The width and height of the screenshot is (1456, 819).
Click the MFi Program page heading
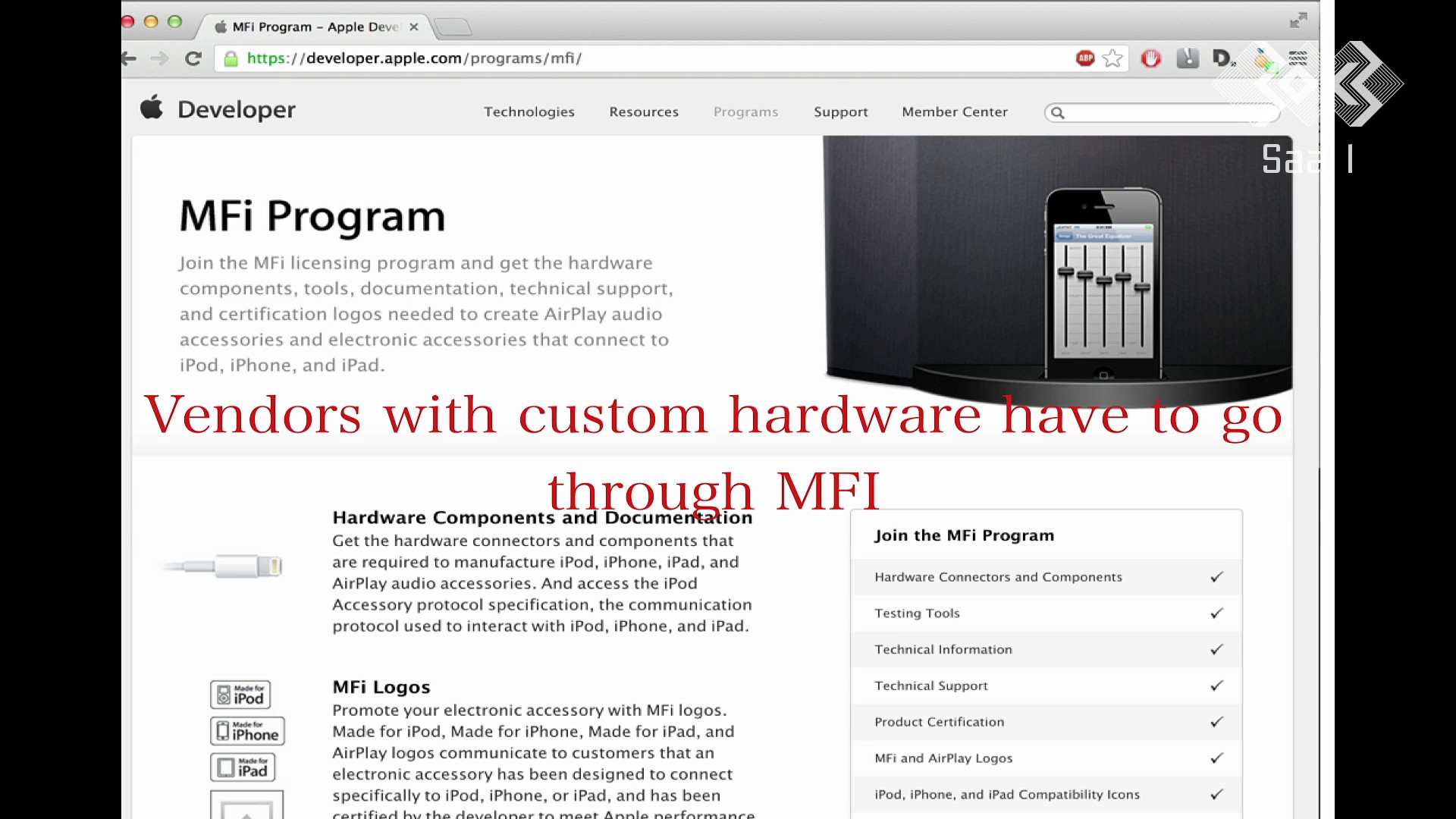pos(312,216)
